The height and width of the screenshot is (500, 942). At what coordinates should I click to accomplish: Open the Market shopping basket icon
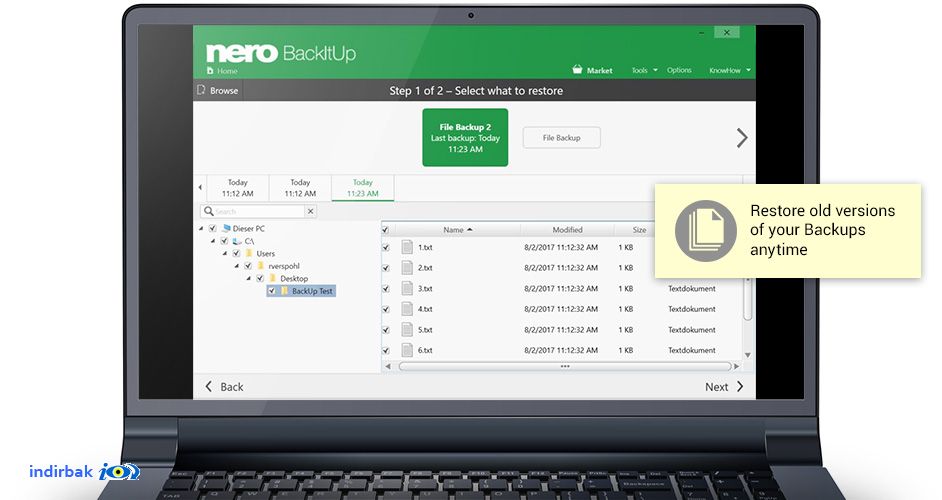pyautogui.click(x=577, y=69)
